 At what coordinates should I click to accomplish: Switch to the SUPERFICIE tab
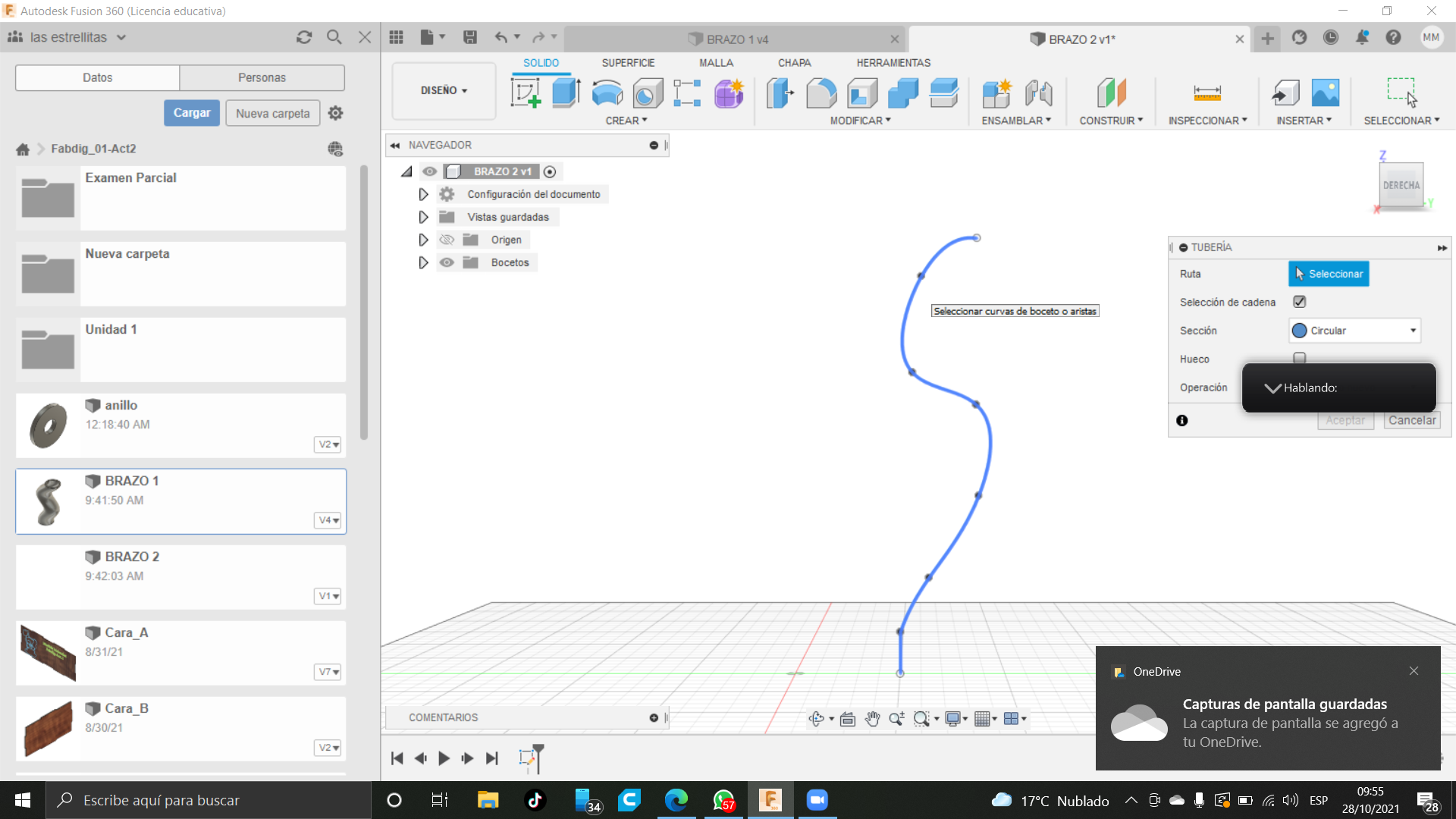click(x=628, y=63)
